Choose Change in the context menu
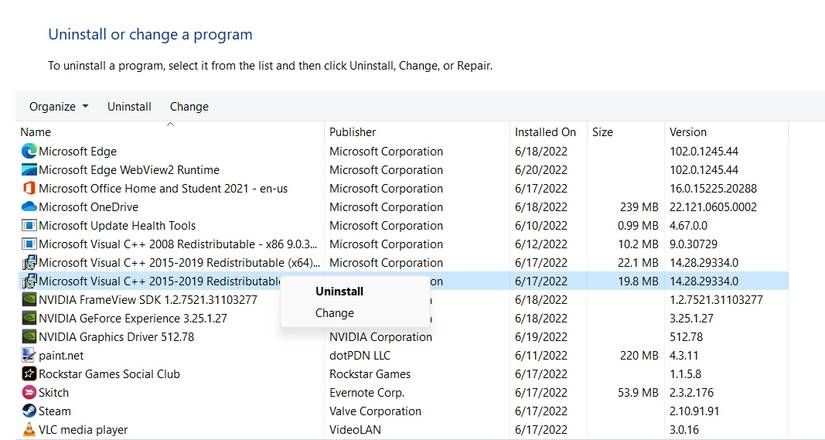This screenshot has height=440, width=825. 334,313
